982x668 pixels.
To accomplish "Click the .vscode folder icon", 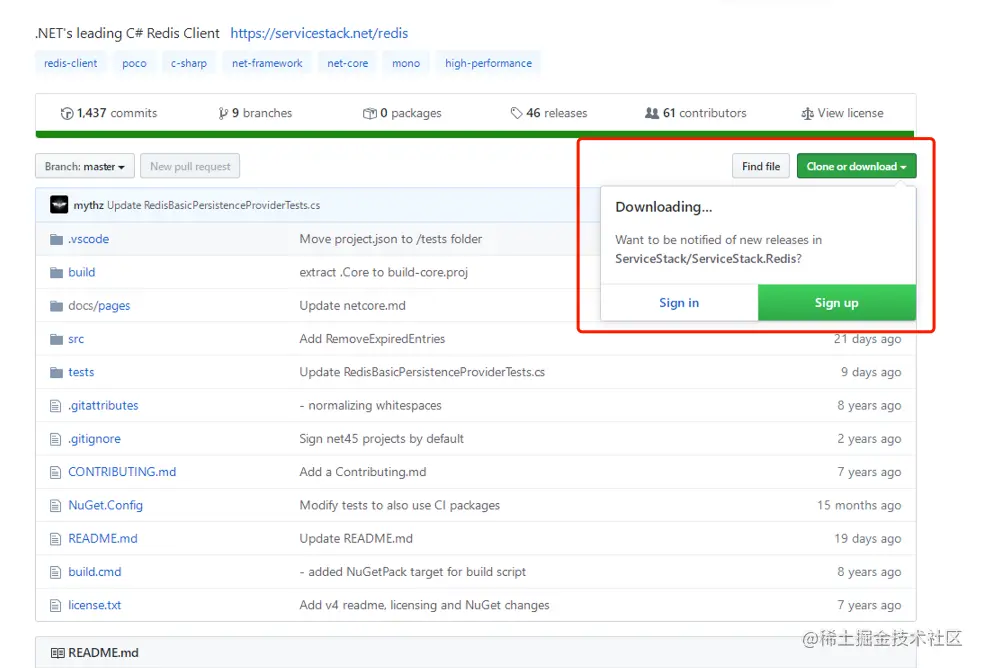I will pyautogui.click(x=56, y=239).
